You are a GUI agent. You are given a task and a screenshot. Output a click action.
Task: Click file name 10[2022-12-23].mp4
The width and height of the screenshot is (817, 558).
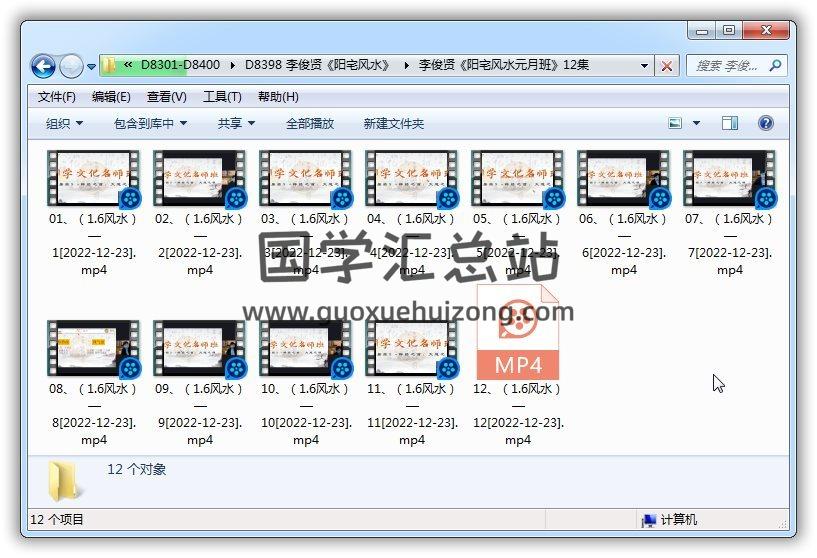tap(306, 431)
